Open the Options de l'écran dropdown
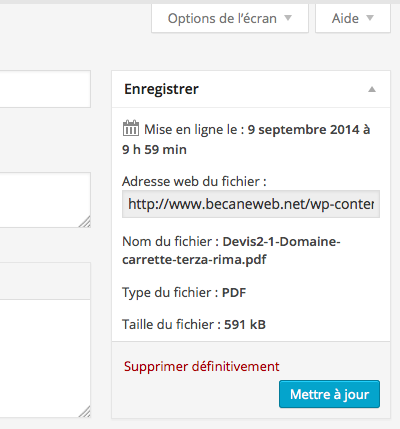The width and height of the screenshot is (400, 429). pos(230,18)
